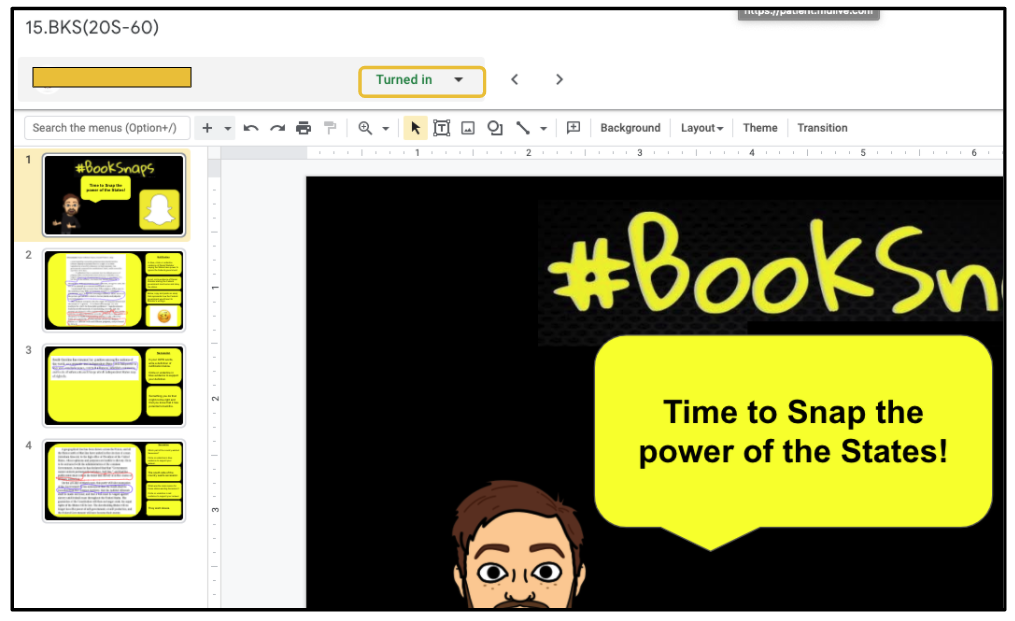Screen dimensions: 1015x621
Task: Click the 15.BKS(20S-60) assignment title
Action: pyautogui.click(x=92, y=27)
